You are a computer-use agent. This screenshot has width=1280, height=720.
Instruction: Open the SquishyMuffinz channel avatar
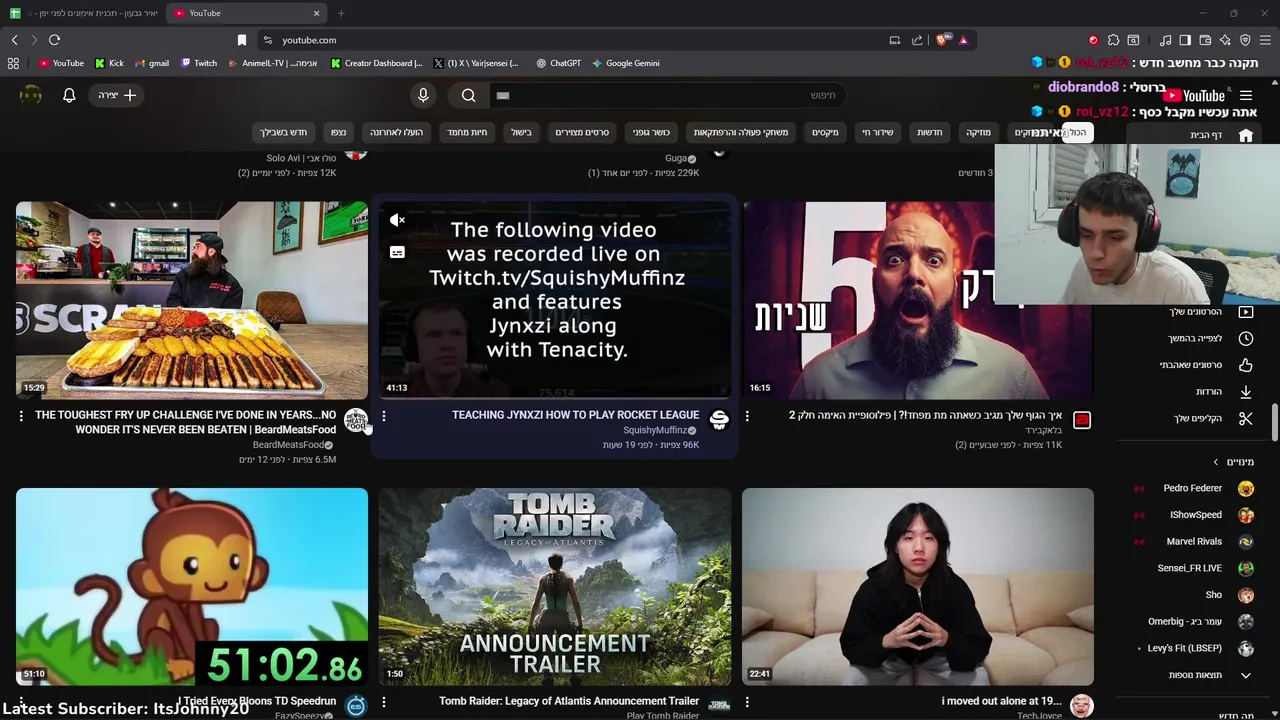pyautogui.click(x=718, y=421)
